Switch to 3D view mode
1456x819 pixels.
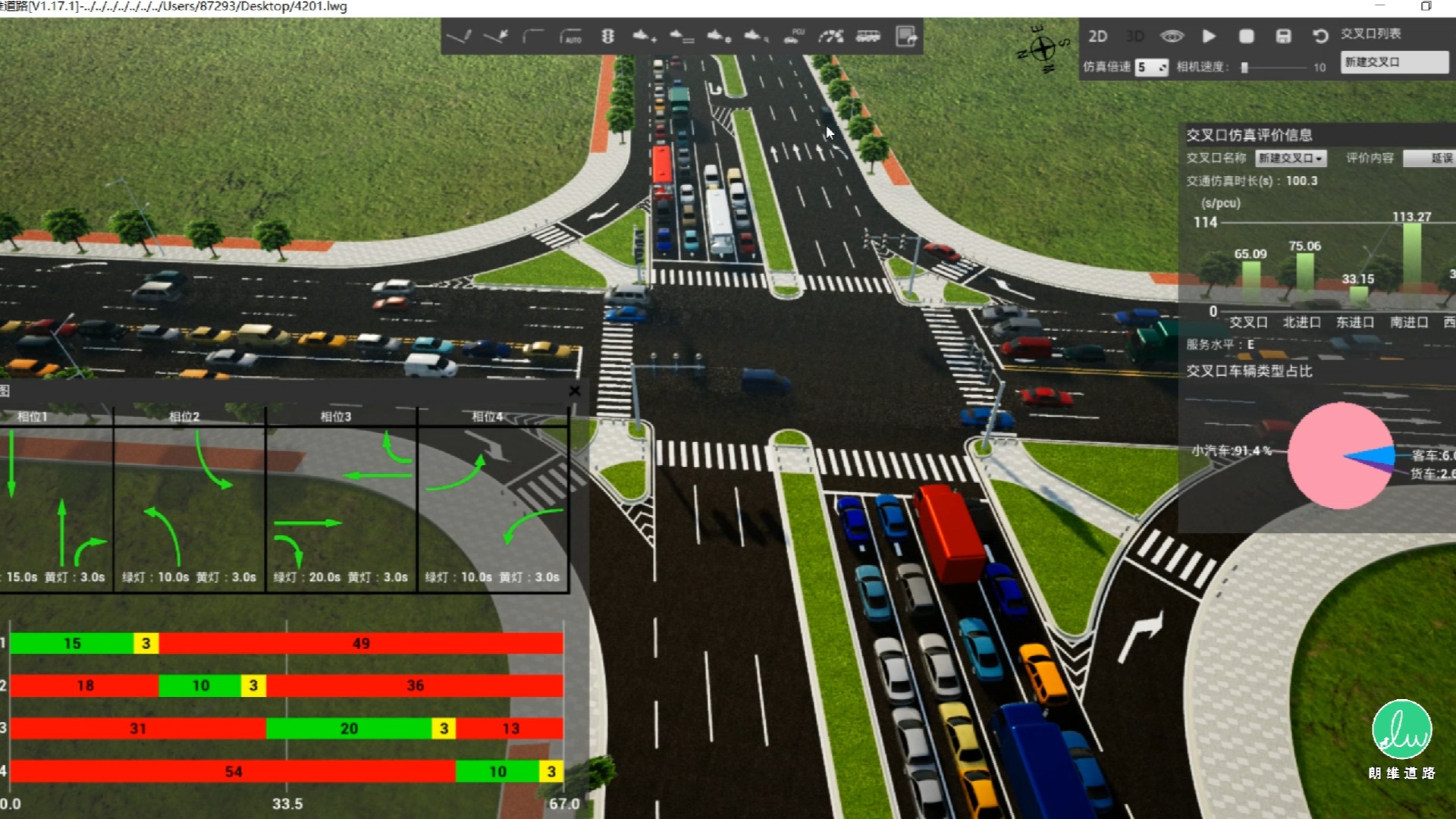1134,36
